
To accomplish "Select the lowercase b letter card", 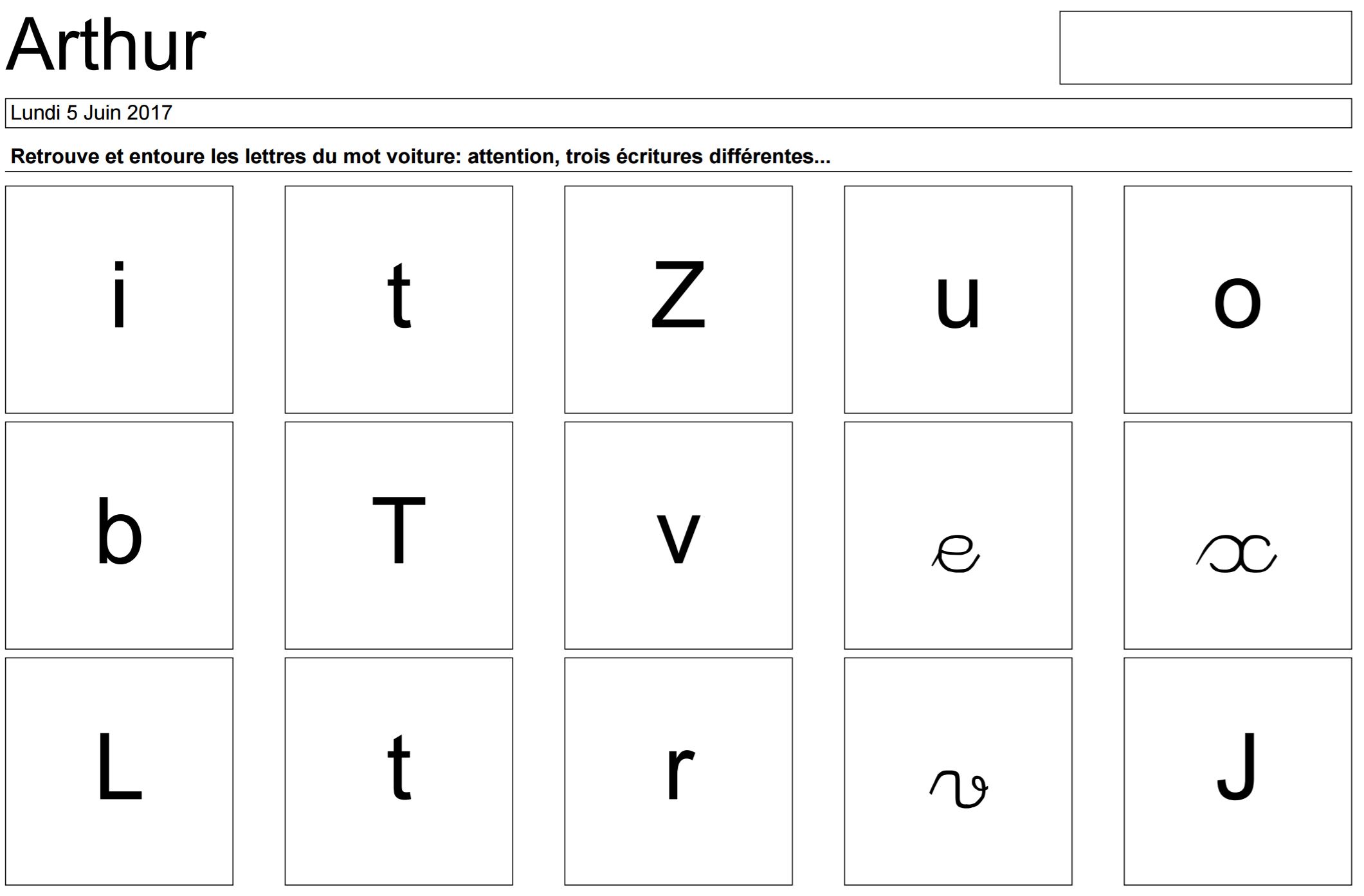I will point(119,535).
